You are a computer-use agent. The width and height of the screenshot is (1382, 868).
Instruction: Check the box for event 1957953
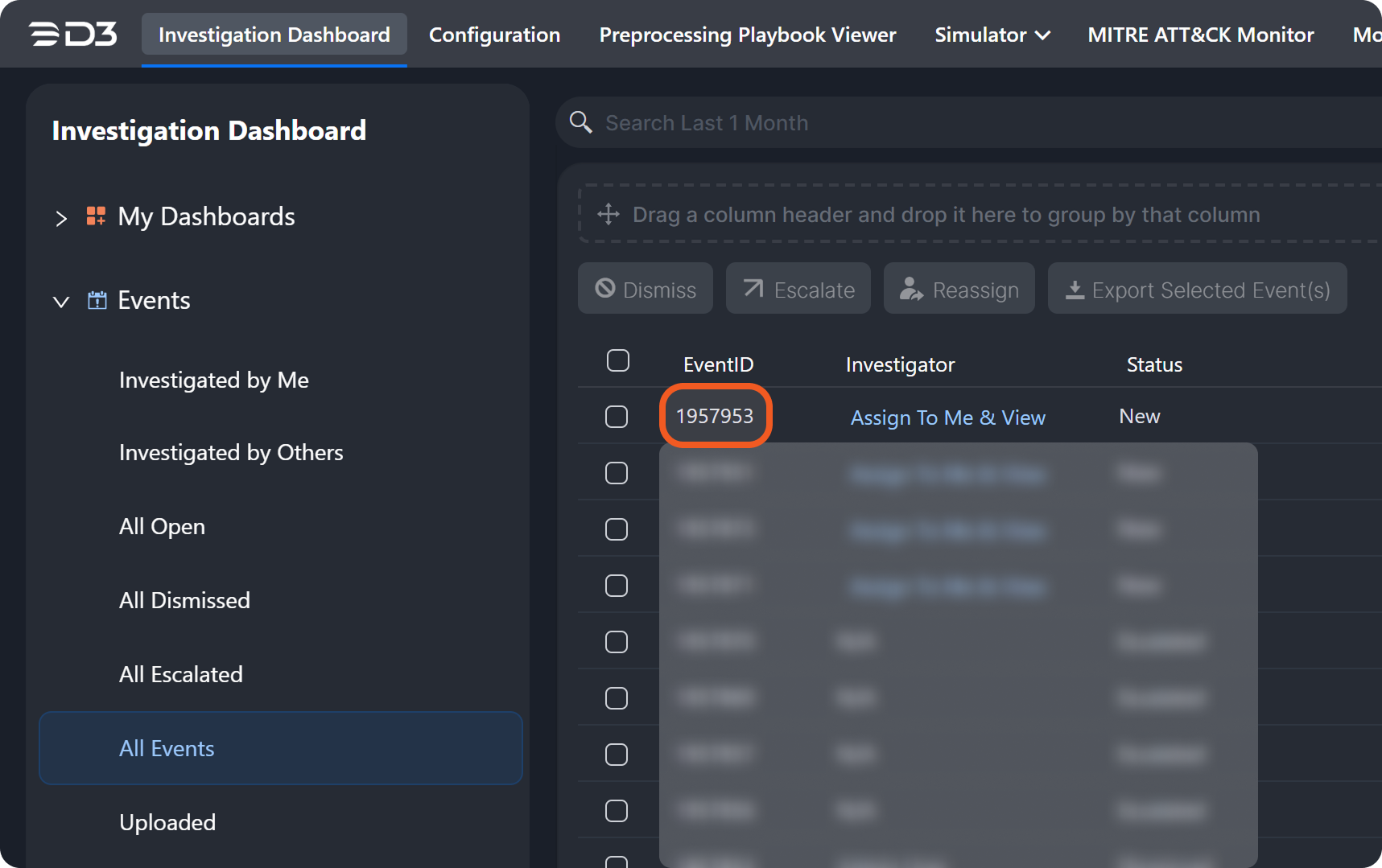point(617,417)
